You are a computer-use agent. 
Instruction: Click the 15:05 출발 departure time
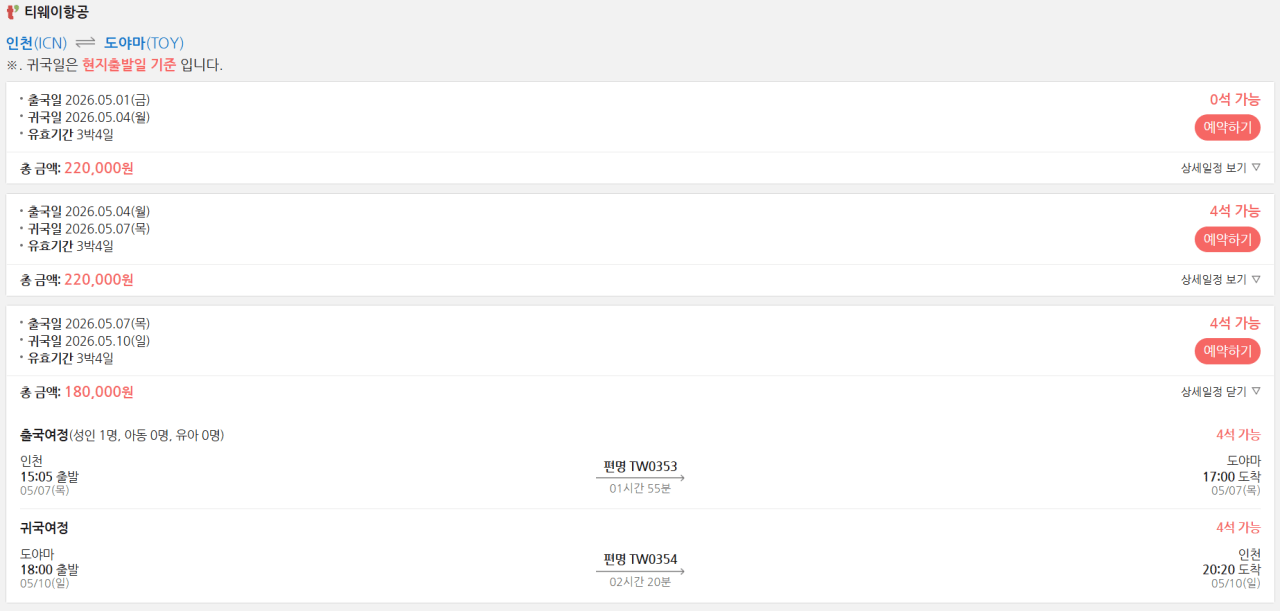[x=49, y=477]
